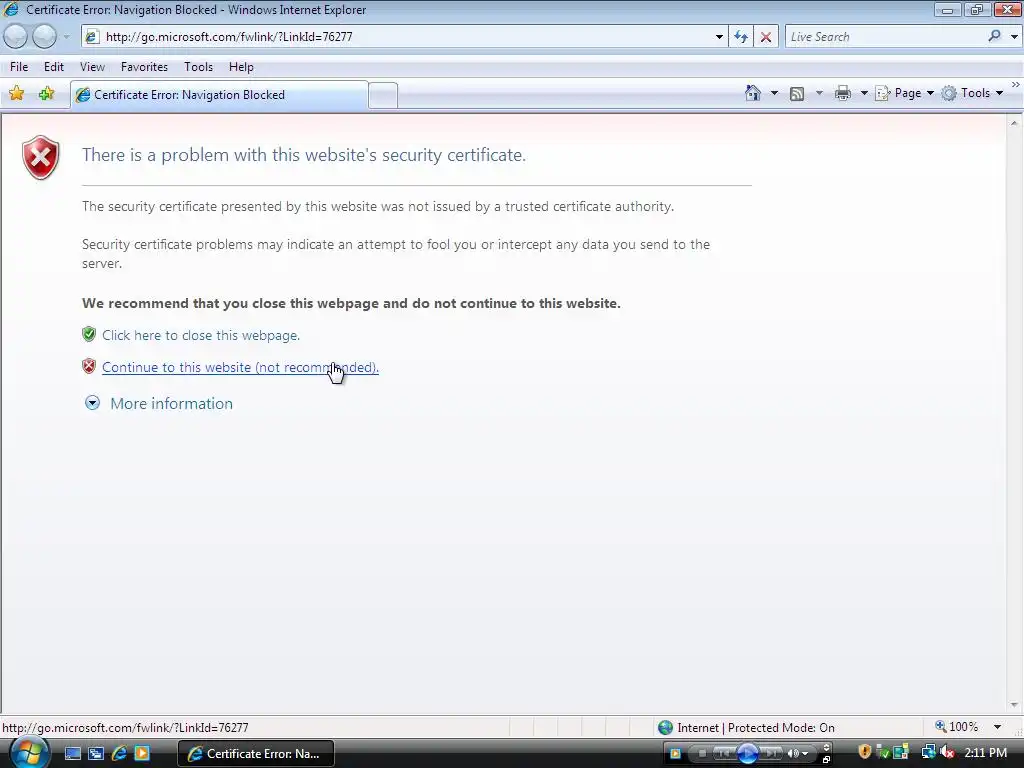Click the Media Player toolbar next button
The width and height of the screenshot is (1024, 768).
(771, 754)
